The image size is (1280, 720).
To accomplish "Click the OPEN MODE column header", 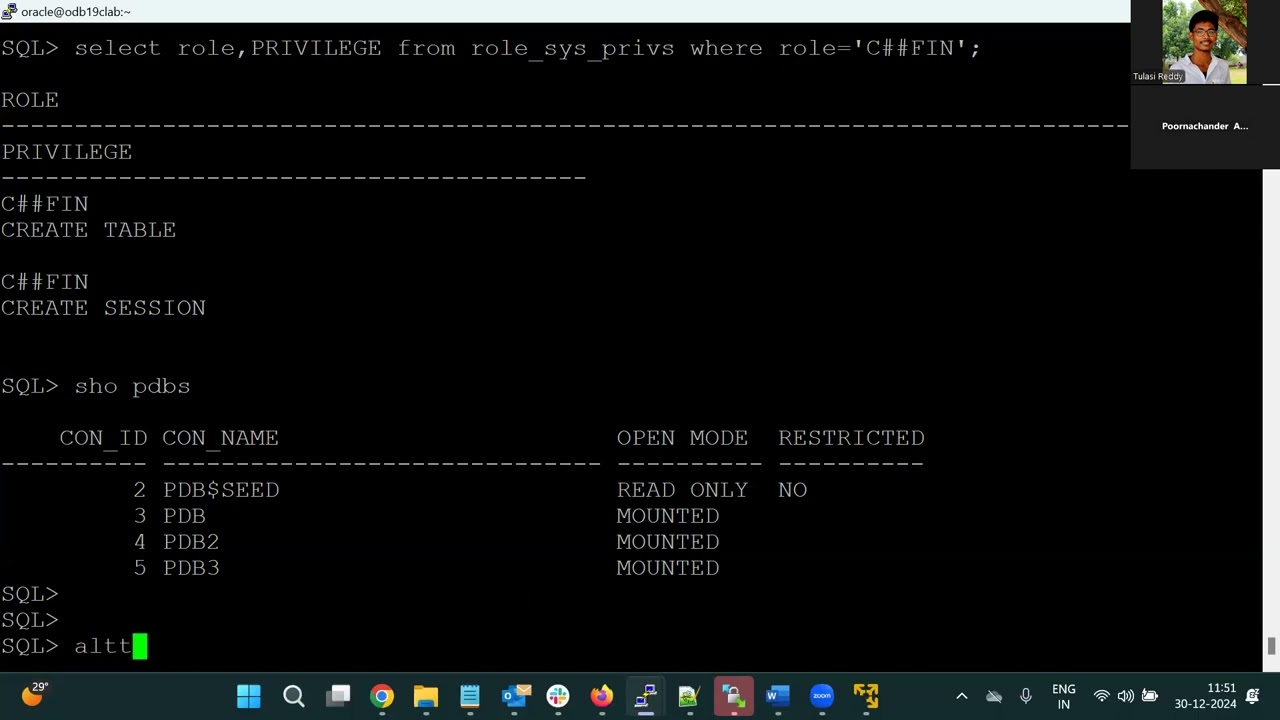I will (x=682, y=438).
